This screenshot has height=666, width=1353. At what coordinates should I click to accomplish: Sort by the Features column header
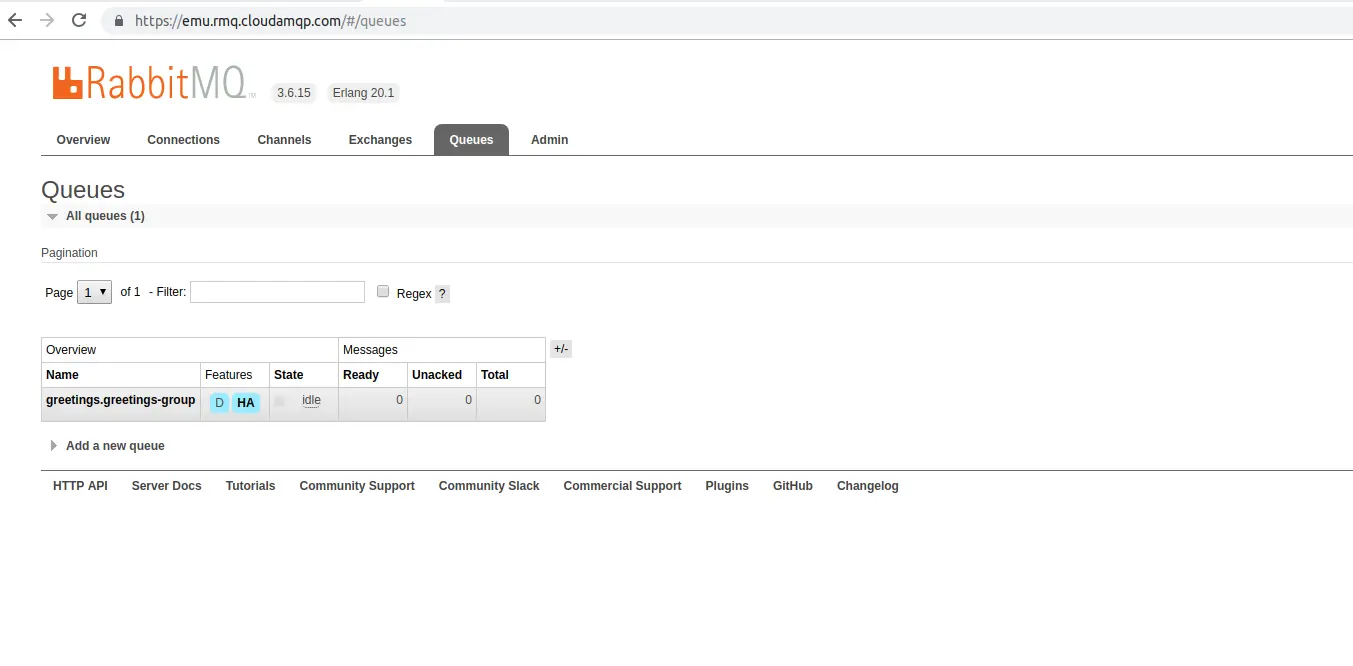point(228,375)
